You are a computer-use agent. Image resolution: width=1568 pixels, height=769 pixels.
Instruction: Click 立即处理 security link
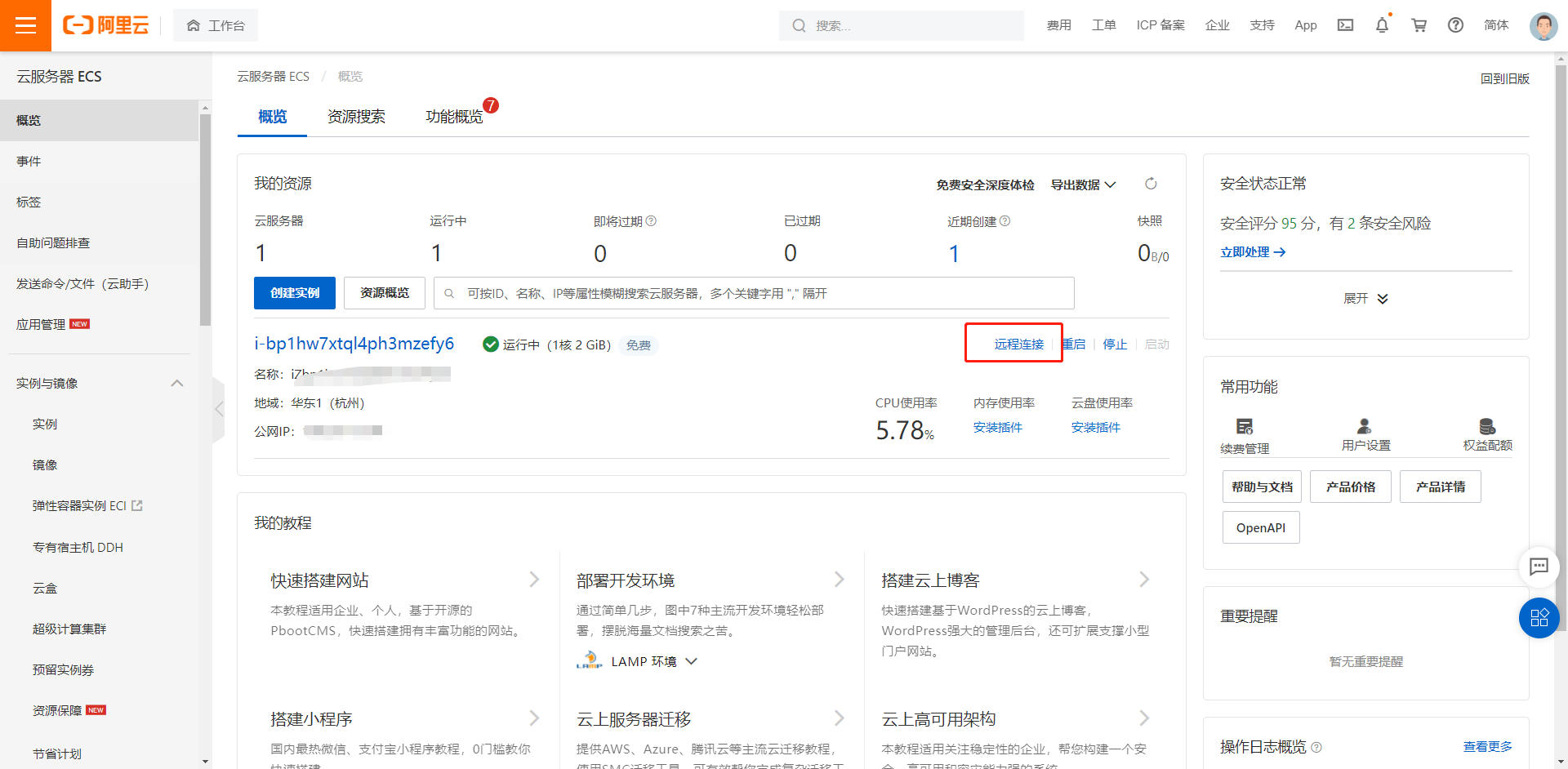coord(1253,252)
